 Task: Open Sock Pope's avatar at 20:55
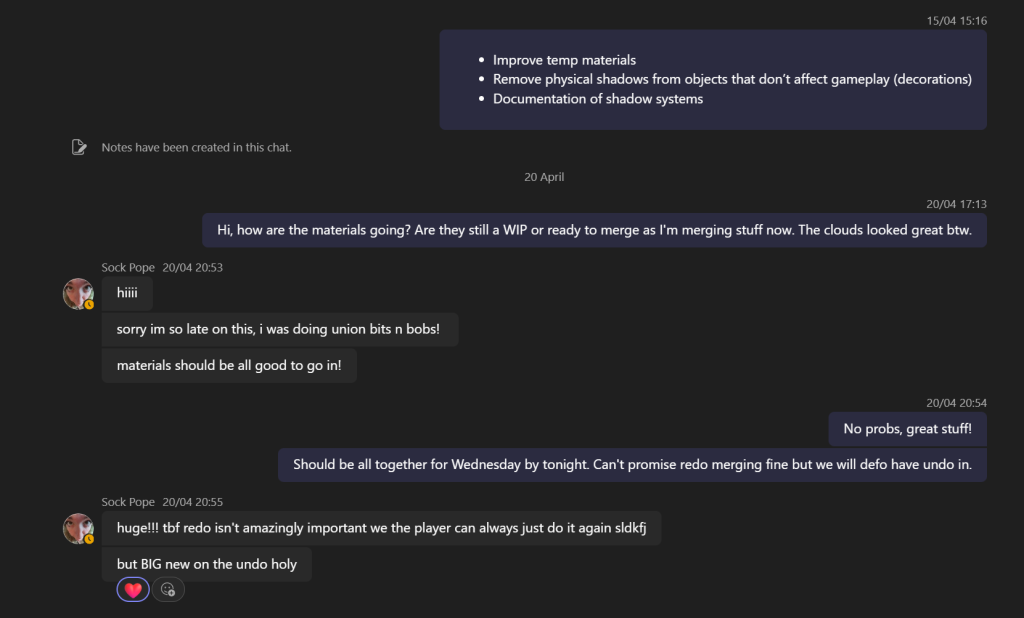[x=78, y=529]
